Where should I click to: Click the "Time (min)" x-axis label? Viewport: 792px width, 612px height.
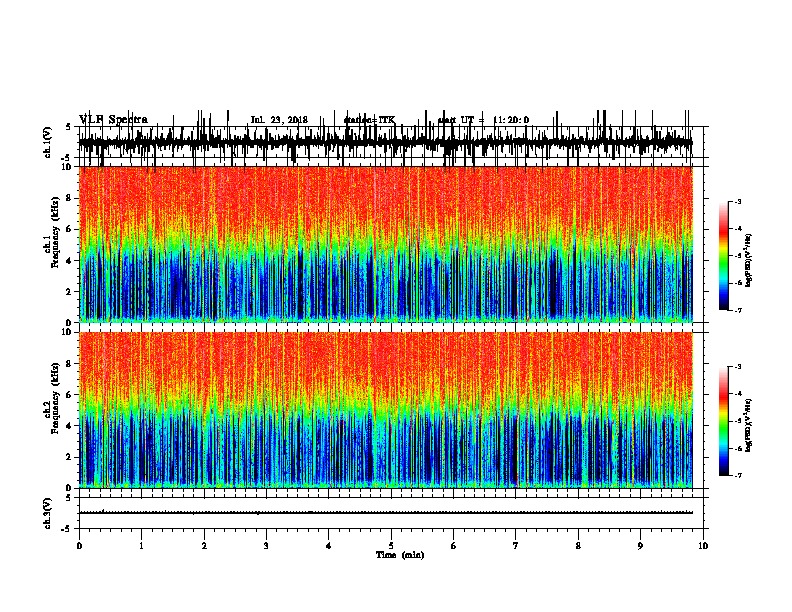coord(400,555)
